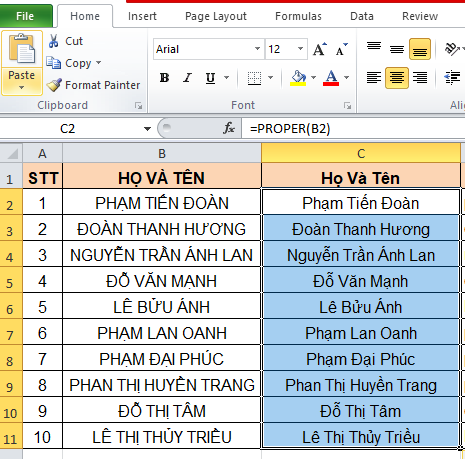465x459 pixels.
Task: Toggle center horizontal alignment
Action: point(397,78)
